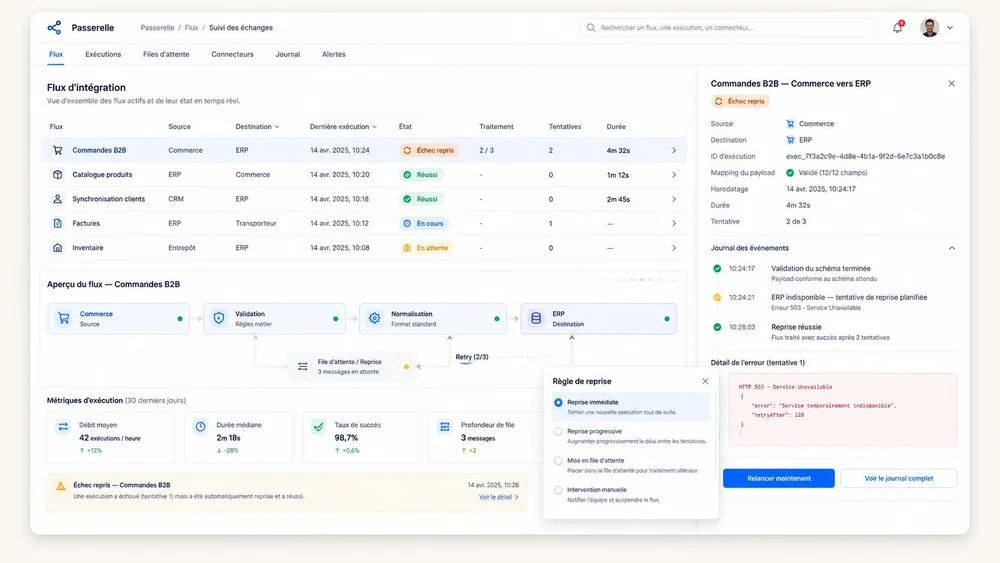Screen dimensions: 1000x563
Task: Open the Files d'attente tab
Action: click(166, 54)
